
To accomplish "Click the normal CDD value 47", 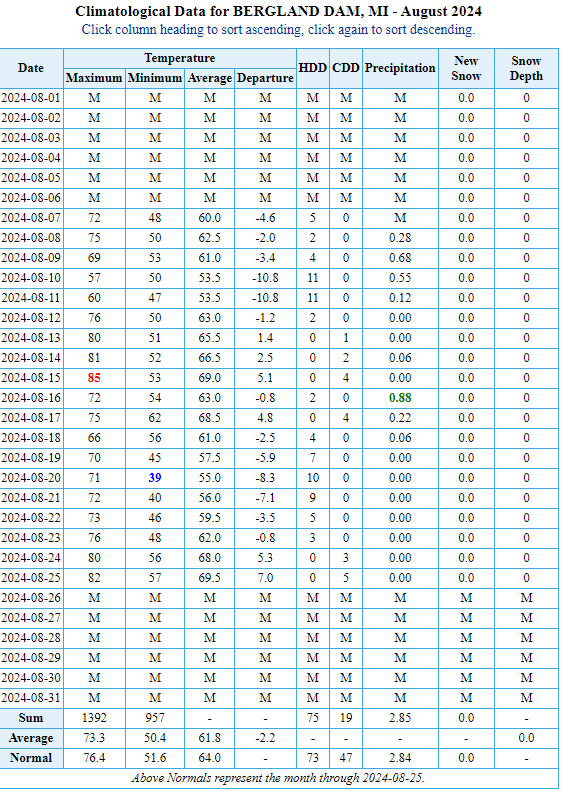I will [346, 758].
